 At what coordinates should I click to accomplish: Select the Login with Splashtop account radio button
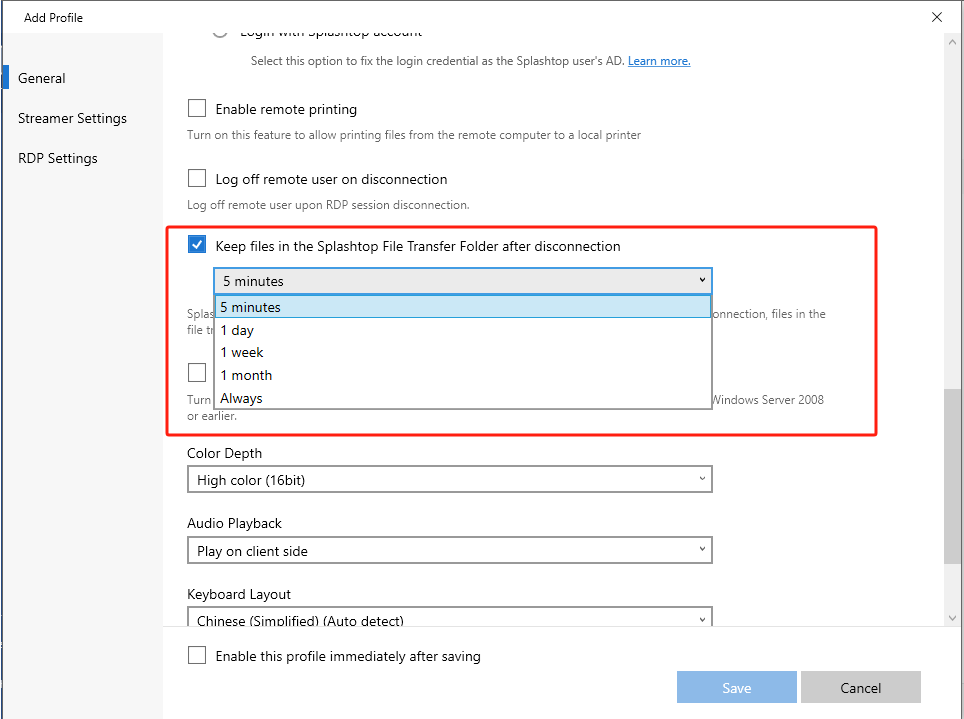coord(219,33)
